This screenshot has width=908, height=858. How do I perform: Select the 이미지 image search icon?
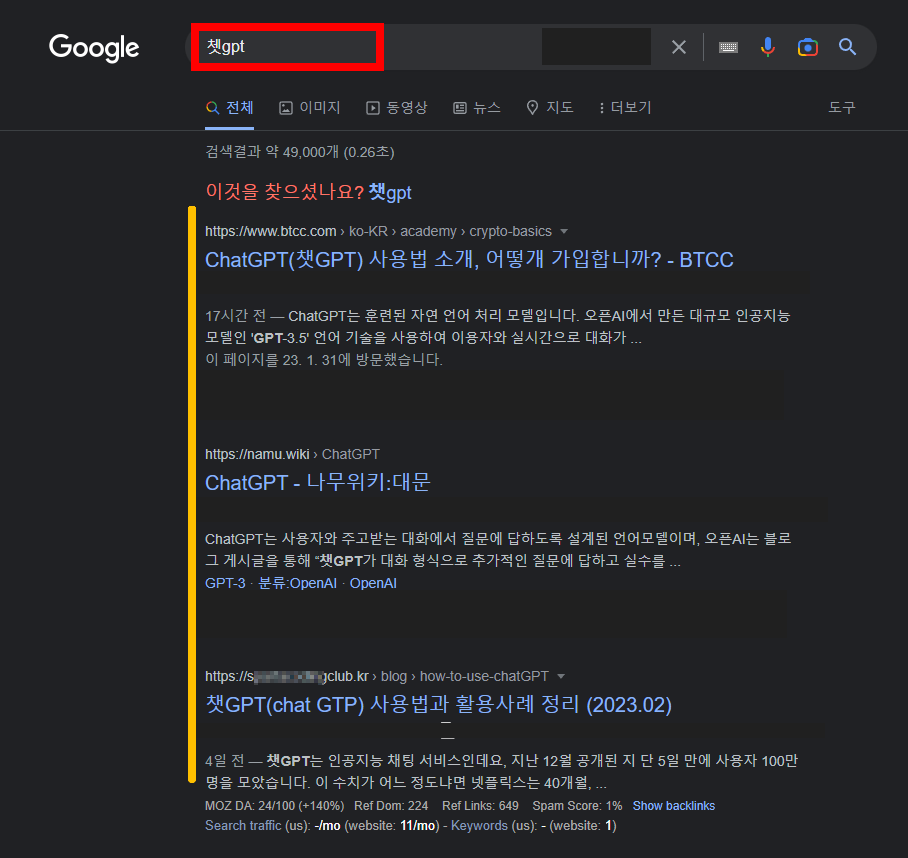(x=284, y=106)
